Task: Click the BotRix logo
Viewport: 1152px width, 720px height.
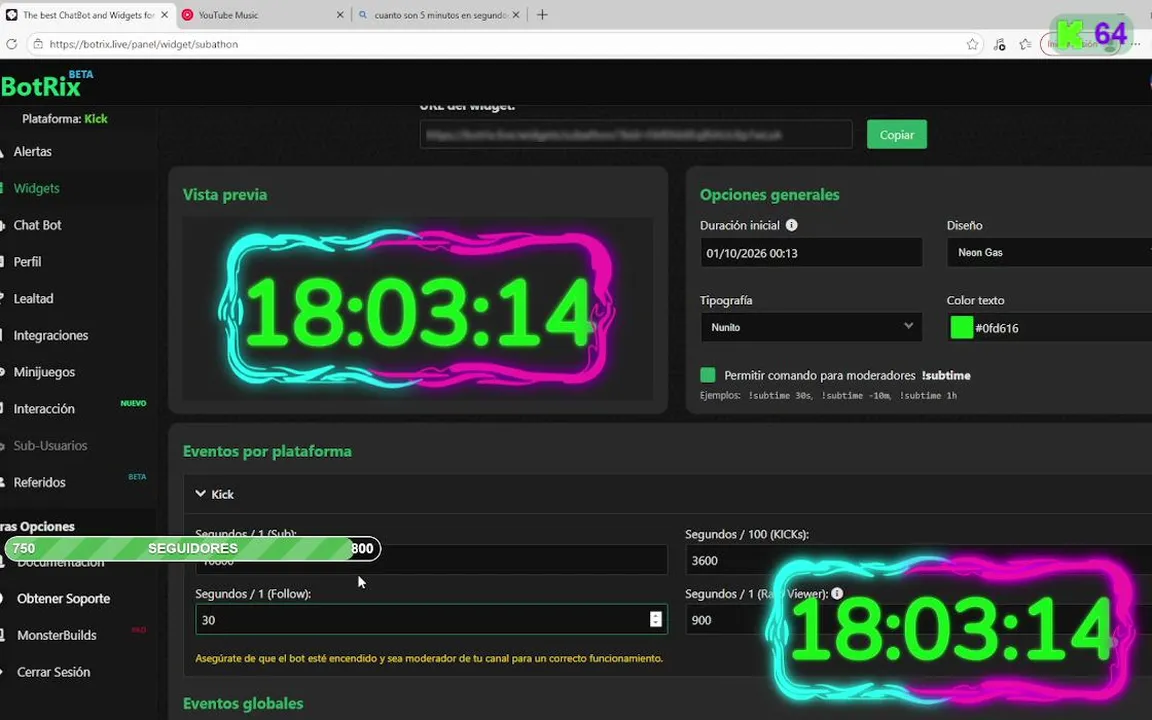Action: 46,84
